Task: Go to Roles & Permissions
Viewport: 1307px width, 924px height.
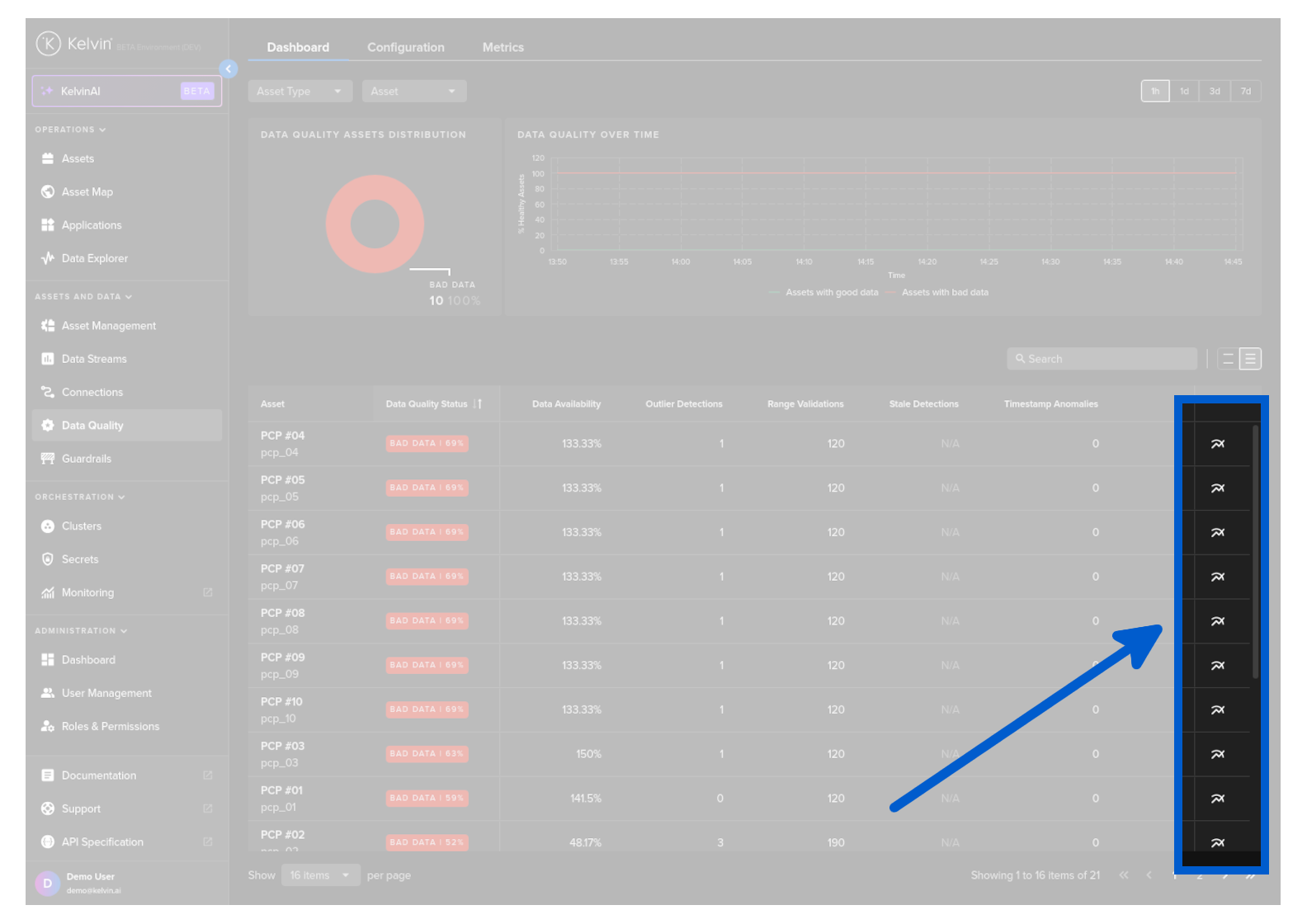Action: [110, 726]
